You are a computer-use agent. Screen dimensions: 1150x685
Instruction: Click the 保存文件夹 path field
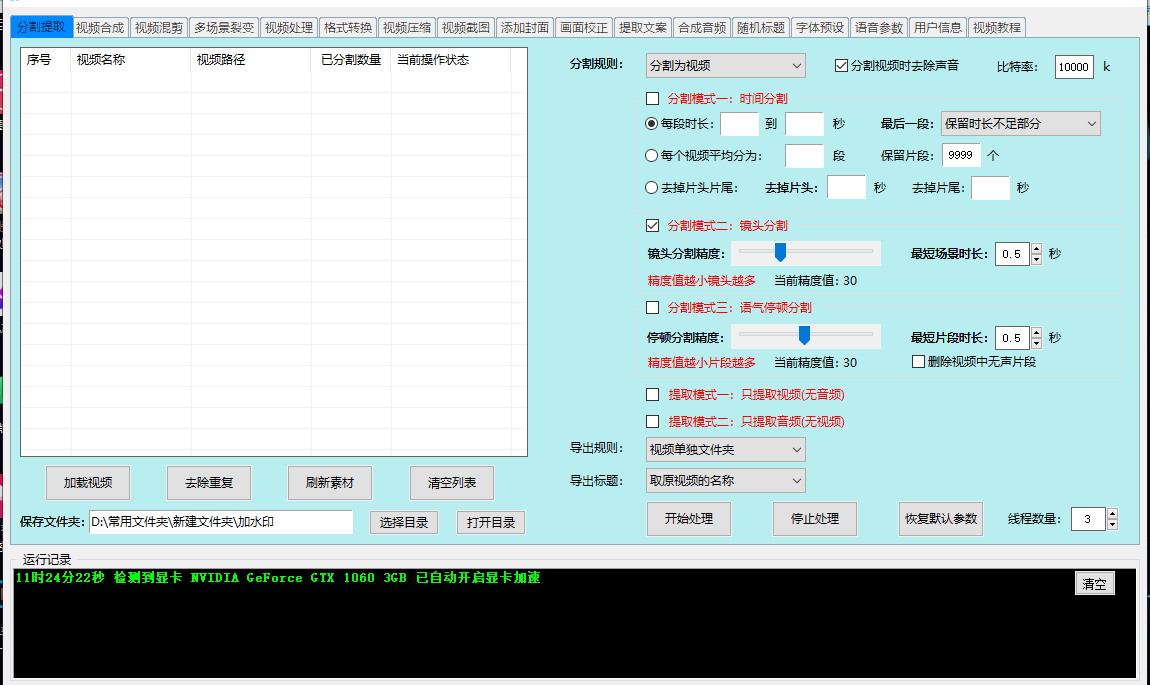click(x=220, y=522)
